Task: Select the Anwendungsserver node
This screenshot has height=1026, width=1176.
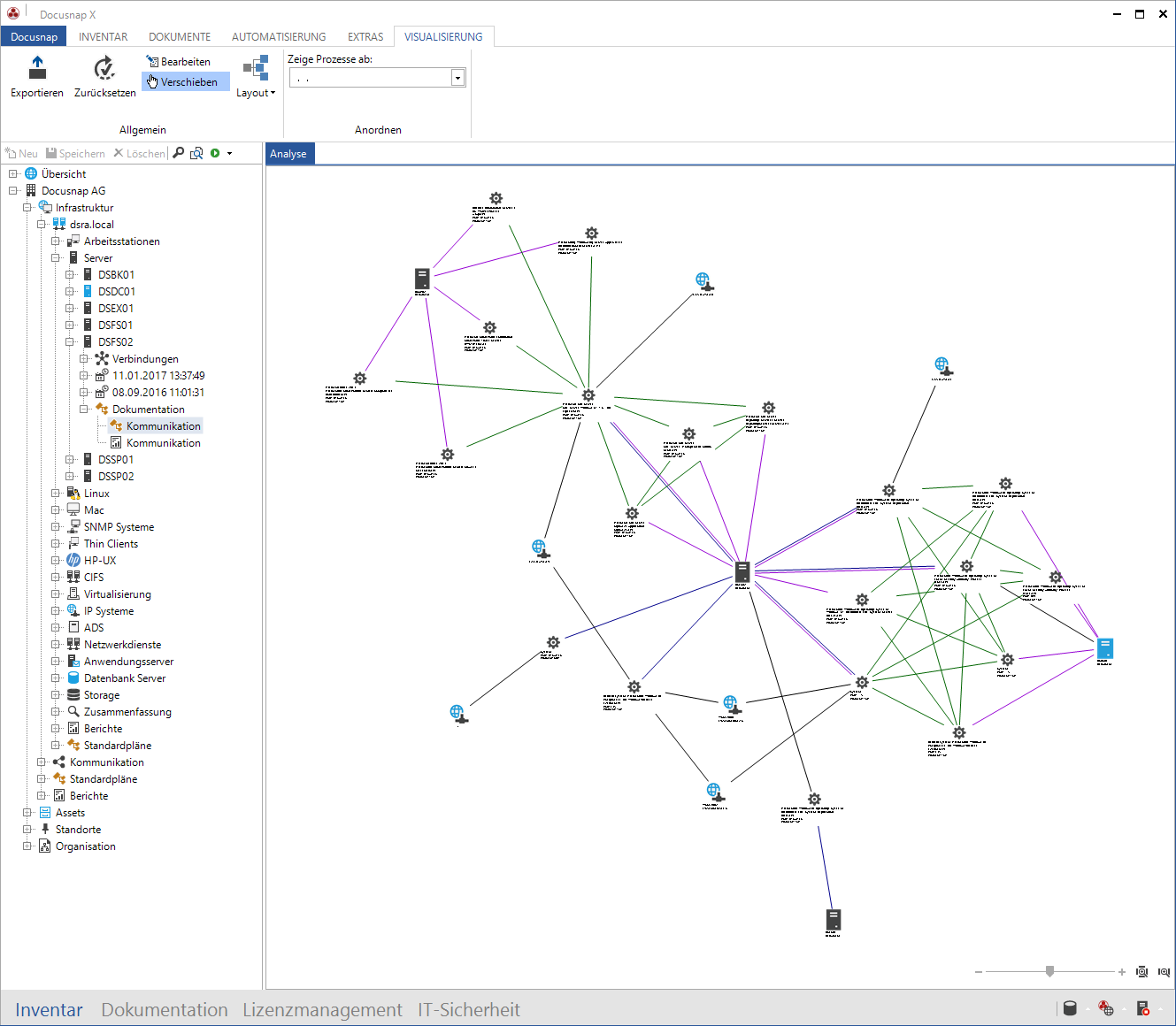Action: pos(128,662)
